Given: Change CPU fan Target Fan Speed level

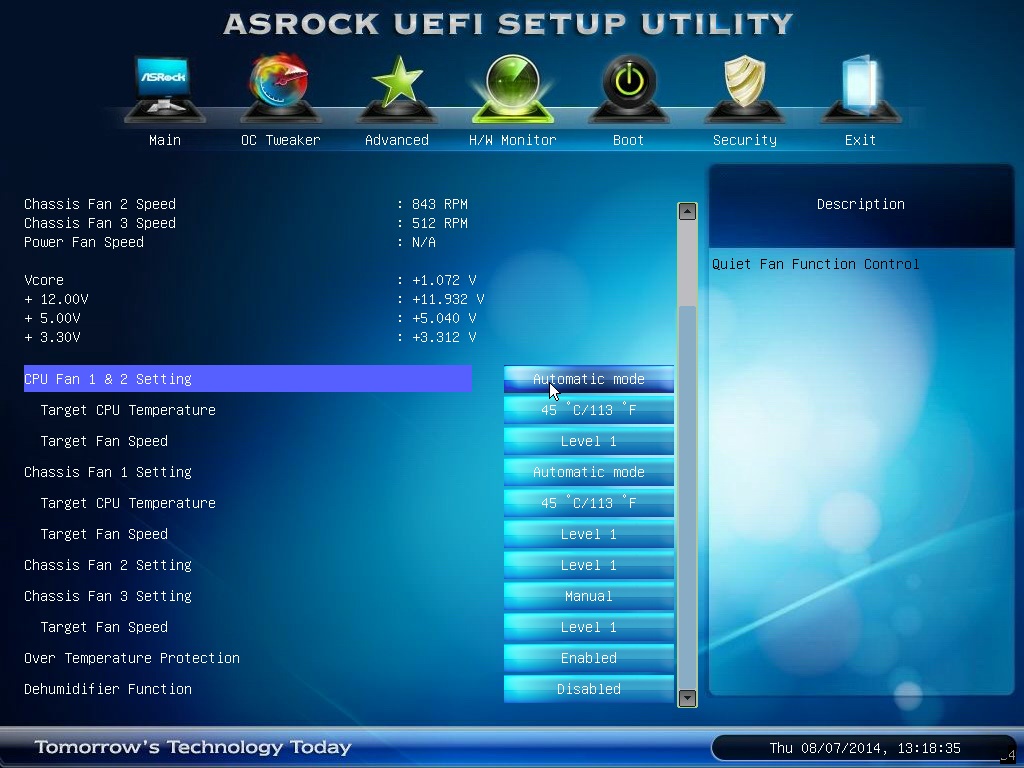Looking at the screenshot, I should click(588, 441).
